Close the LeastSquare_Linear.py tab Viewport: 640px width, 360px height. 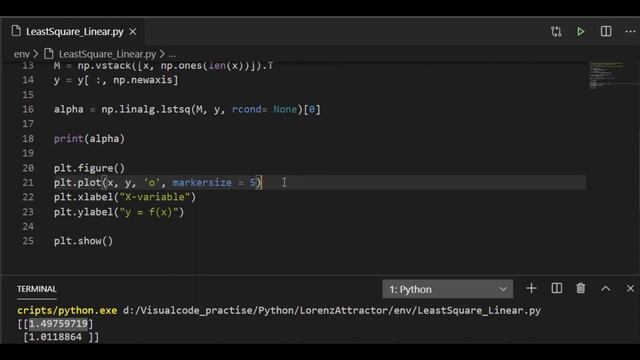(x=133, y=31)
